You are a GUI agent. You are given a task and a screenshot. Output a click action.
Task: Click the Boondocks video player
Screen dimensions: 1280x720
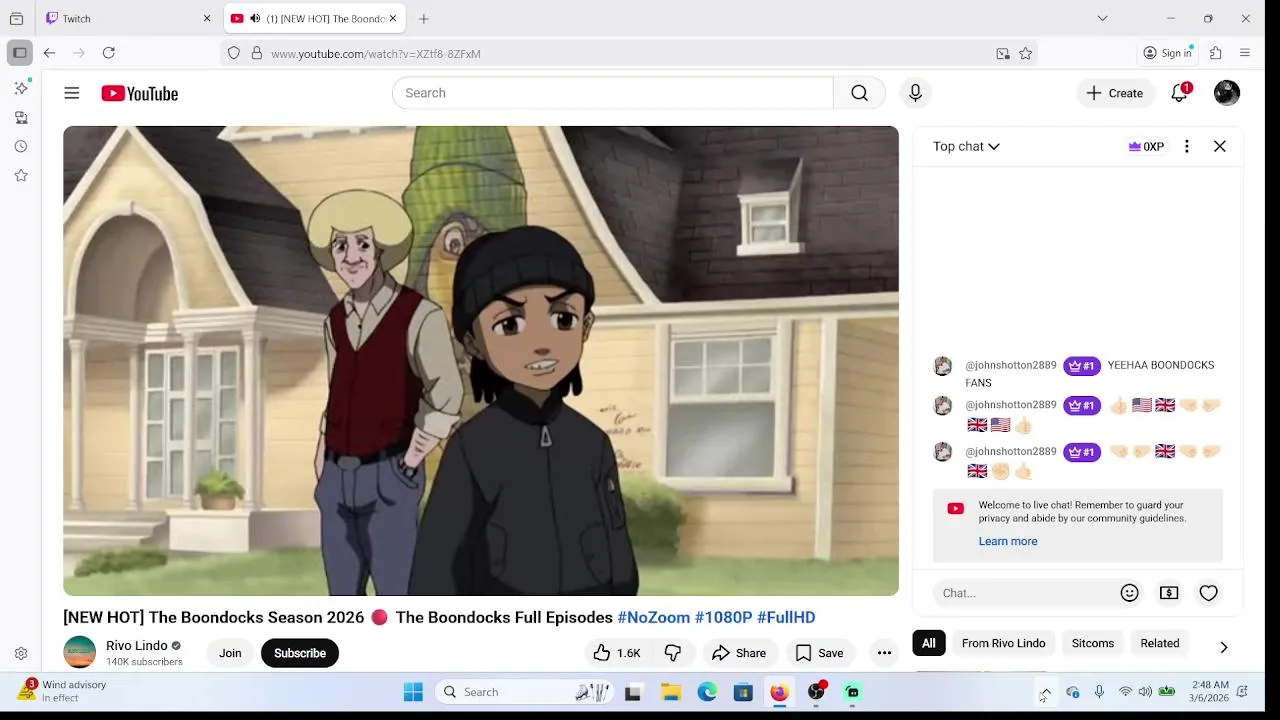point(481,361)
